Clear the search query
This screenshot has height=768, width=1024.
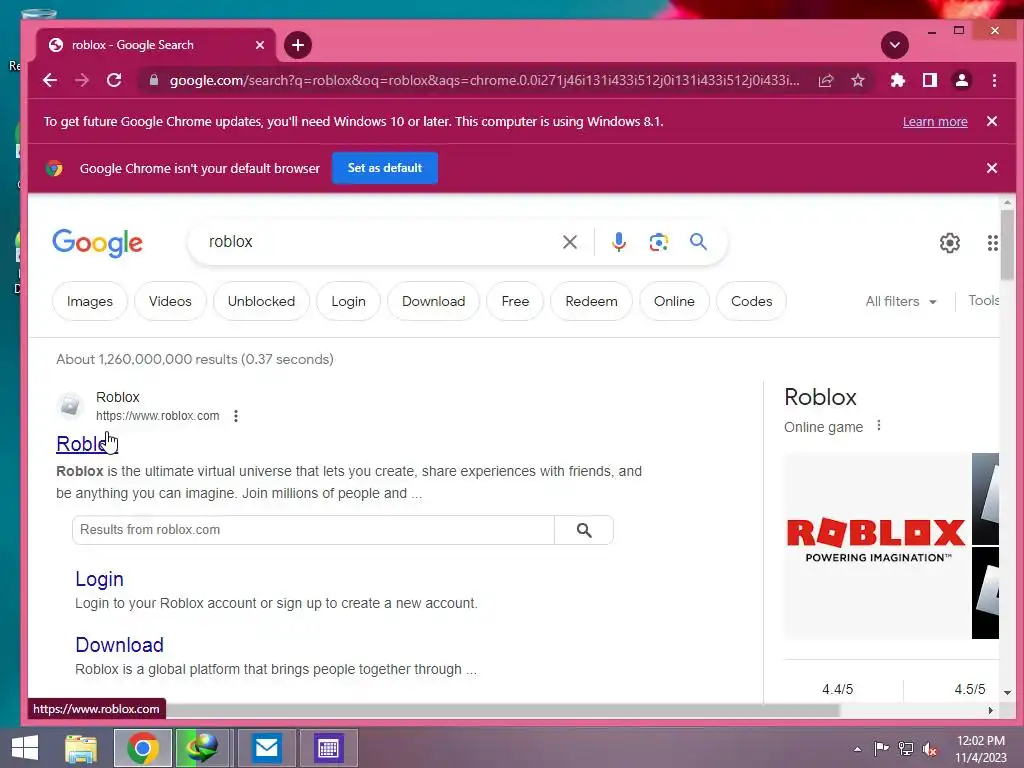[x=569, y=242]
